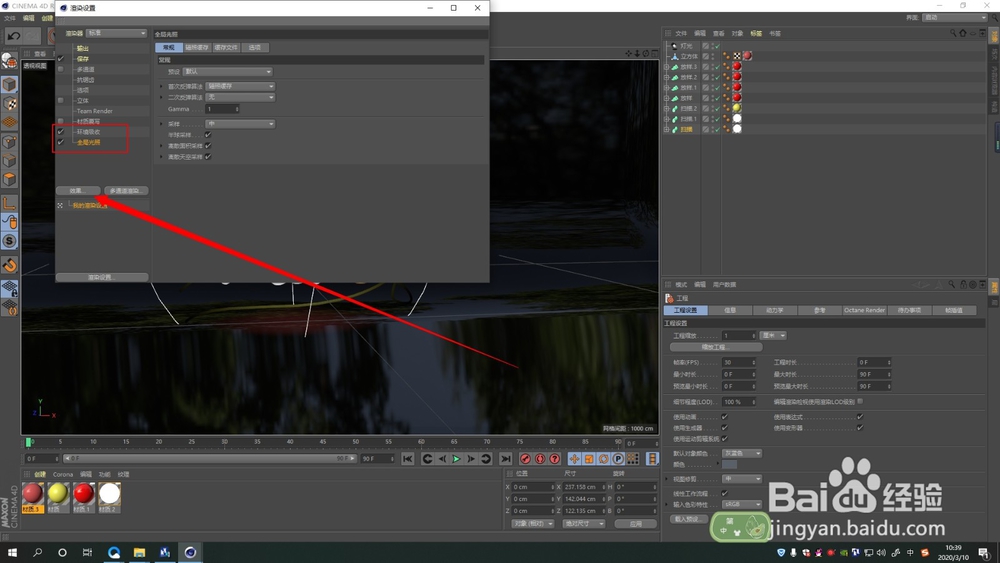Toggle the 半球采样 checkbox
This screenshot has width=1000, height=563.
click(x=208, y=135)
